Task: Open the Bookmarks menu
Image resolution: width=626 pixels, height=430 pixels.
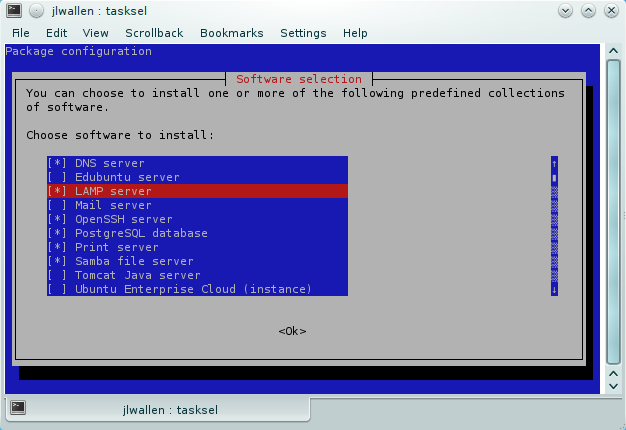Action: 232,33
